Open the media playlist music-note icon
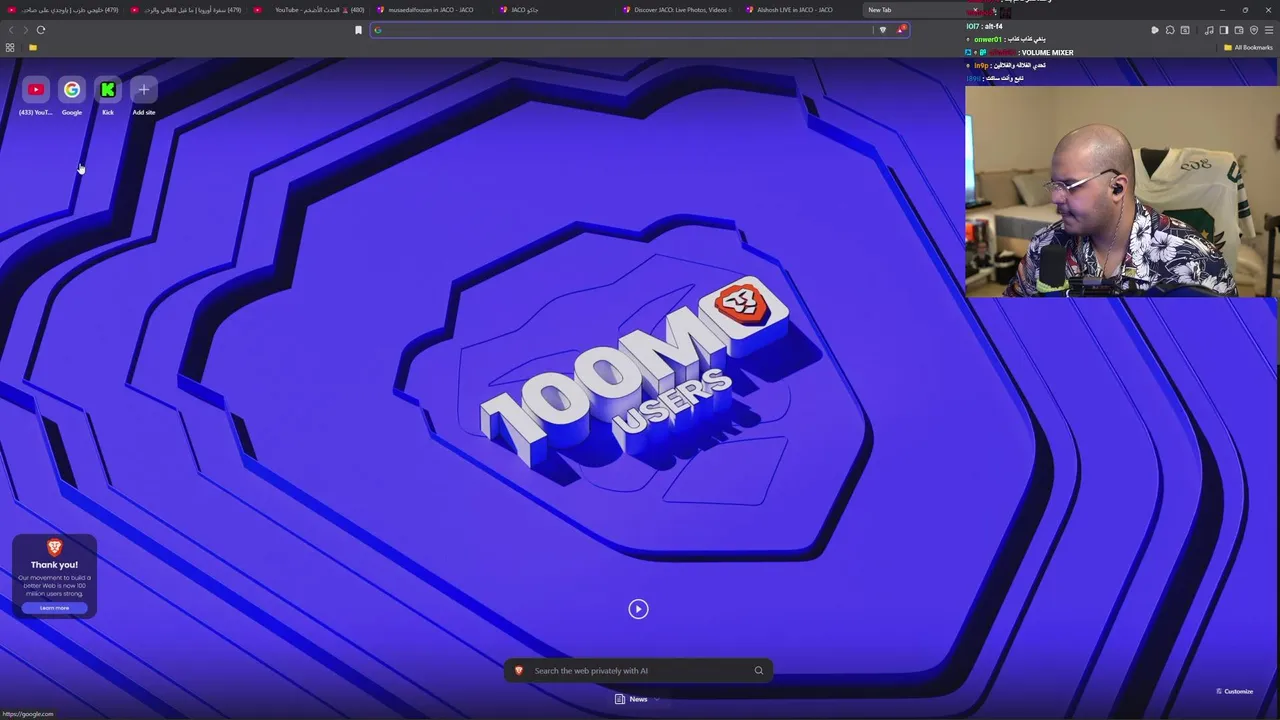This screenshot has width=1280, height=720. pyautogui.click(x=1209, y=30)
